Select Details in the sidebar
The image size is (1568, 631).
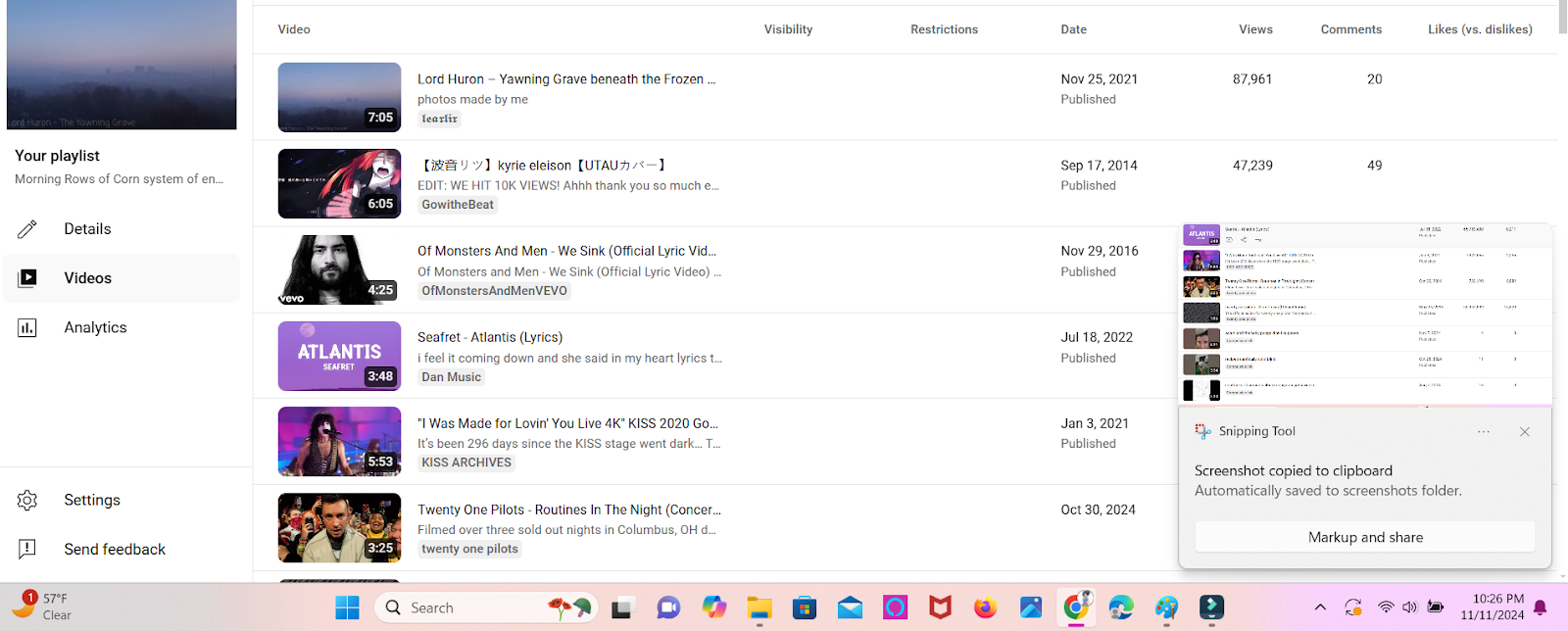87,229
